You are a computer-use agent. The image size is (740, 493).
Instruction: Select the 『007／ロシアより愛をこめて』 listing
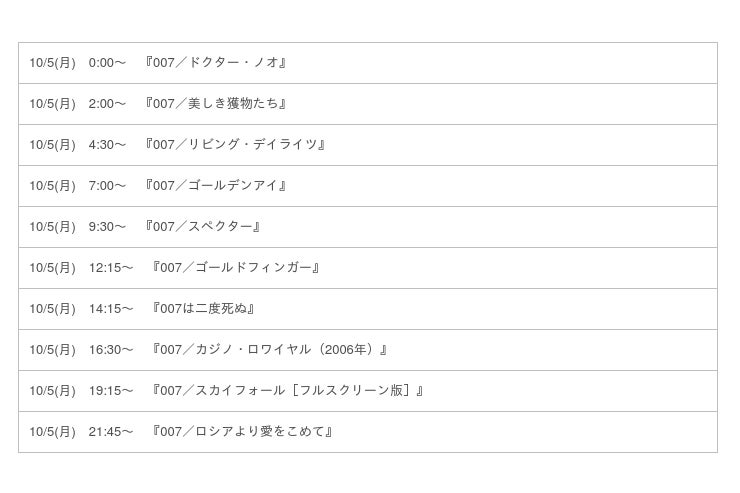coord(242,432)
